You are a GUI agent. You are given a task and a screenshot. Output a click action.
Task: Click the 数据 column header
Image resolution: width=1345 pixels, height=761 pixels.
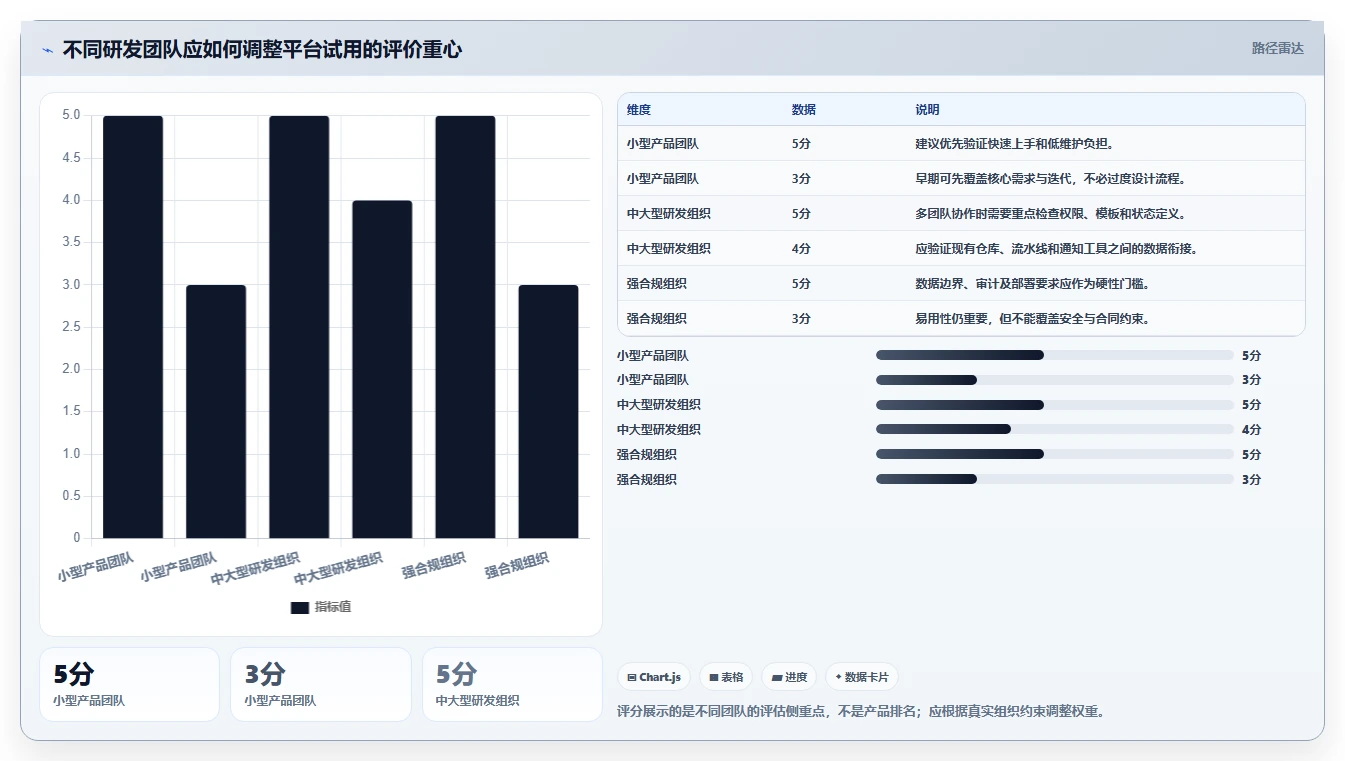(804, 110)
